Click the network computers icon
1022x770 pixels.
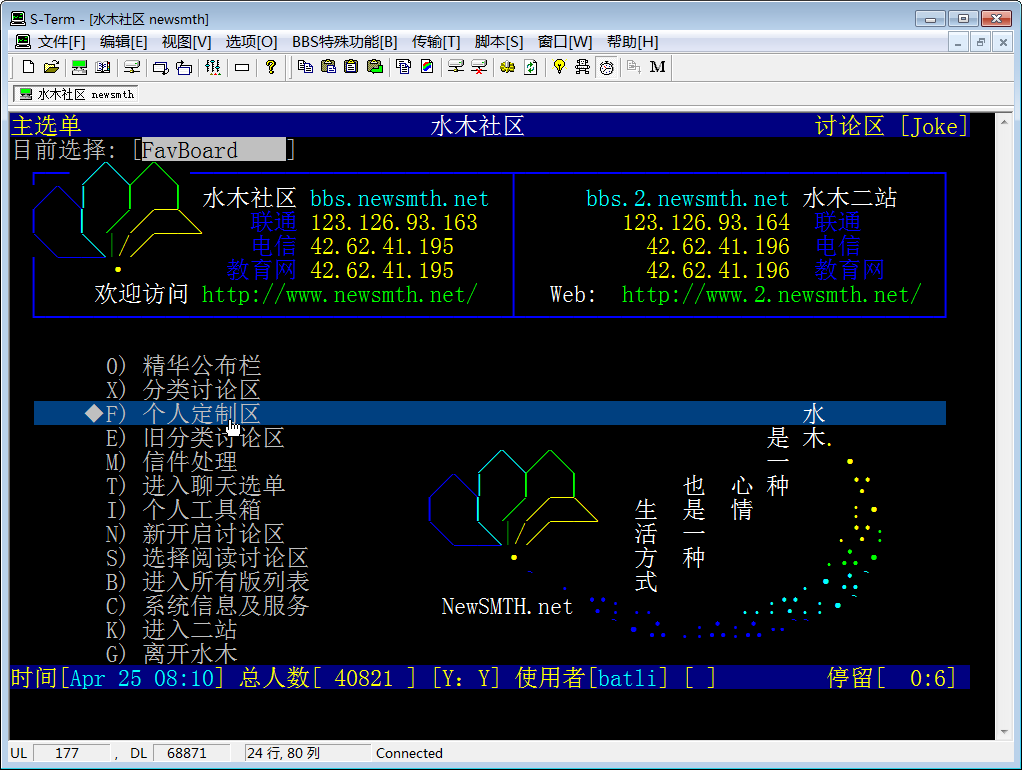(x=583, y=67)
